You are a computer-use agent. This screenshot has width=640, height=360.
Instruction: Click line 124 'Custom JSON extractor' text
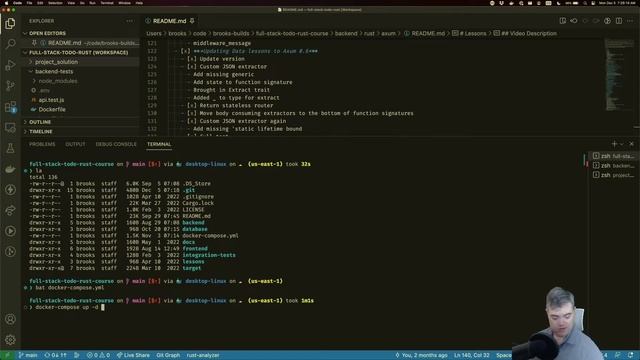[x=233, y=67]
